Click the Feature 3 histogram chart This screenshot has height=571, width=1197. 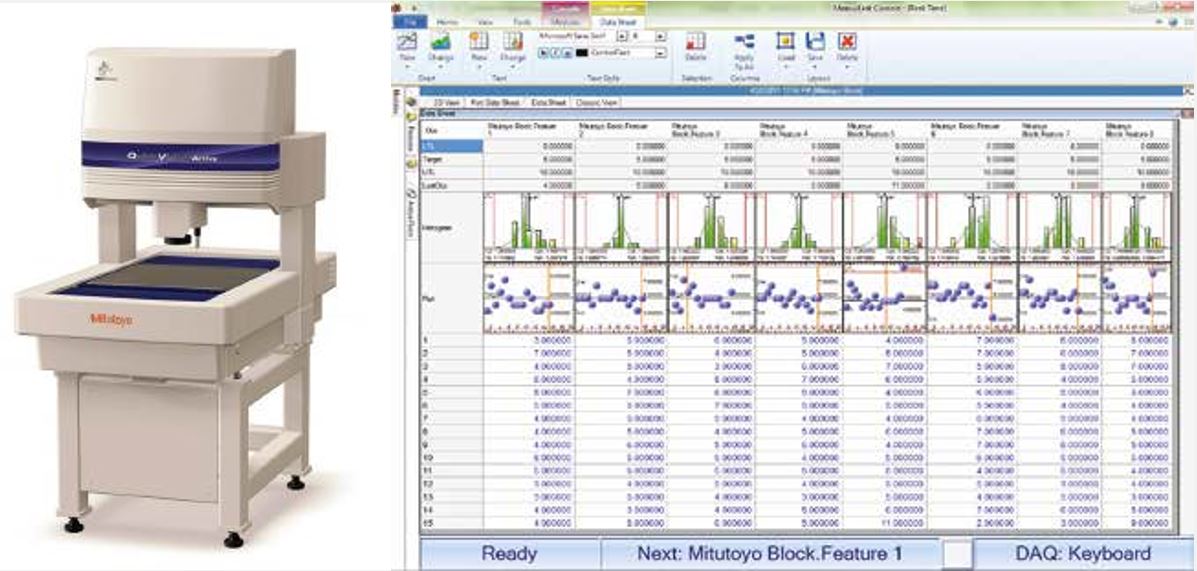coord(711,227)
